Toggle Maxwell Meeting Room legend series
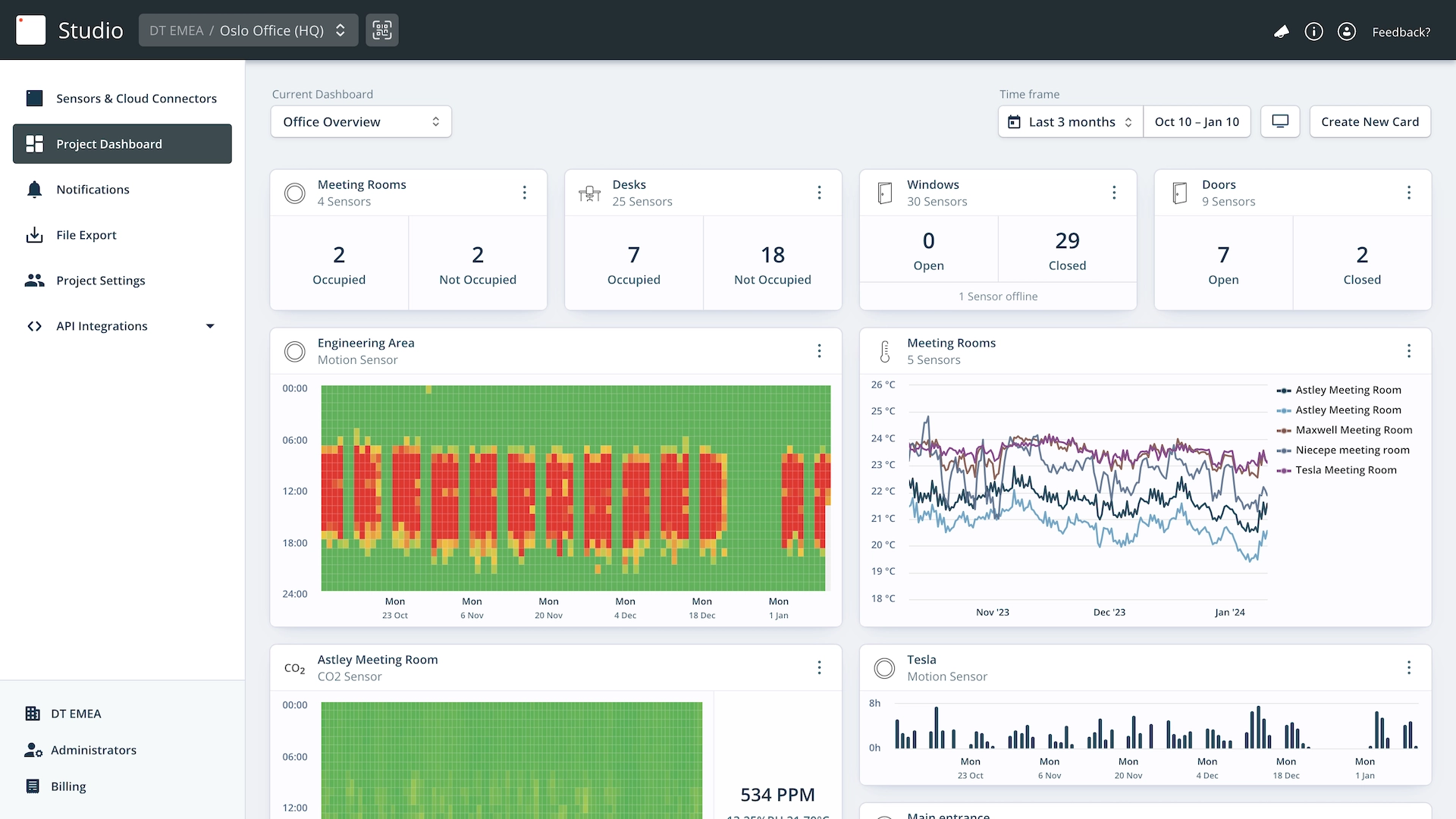 point(1353,430)
